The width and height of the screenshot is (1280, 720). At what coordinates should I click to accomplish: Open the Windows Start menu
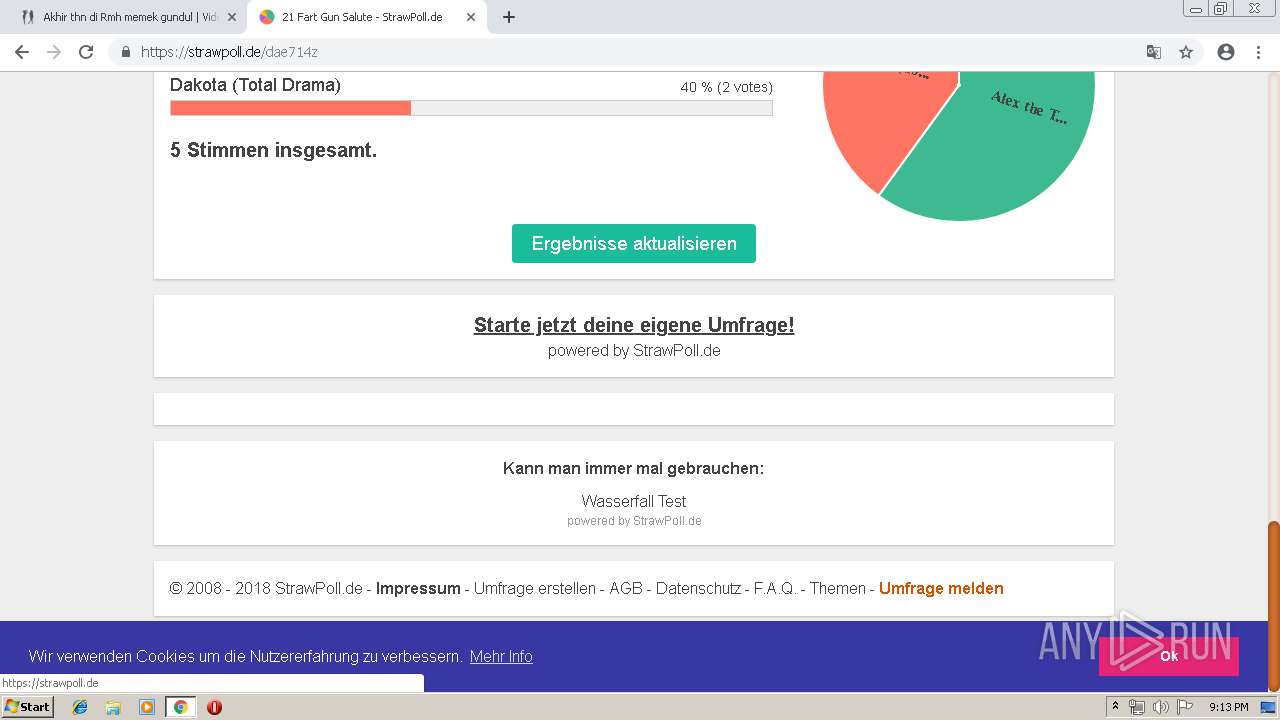27,706
